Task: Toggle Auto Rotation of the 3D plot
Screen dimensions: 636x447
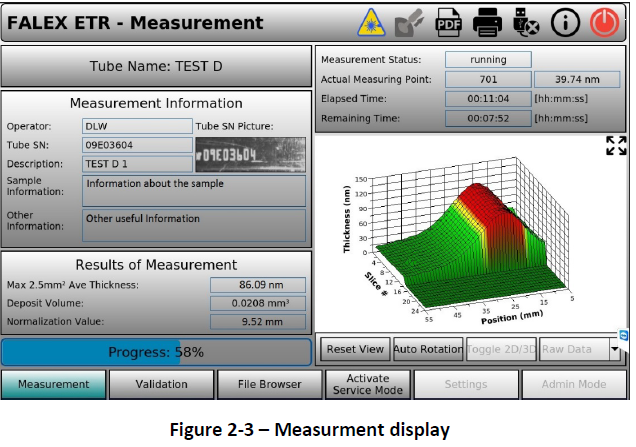Action: click(427, 350)
